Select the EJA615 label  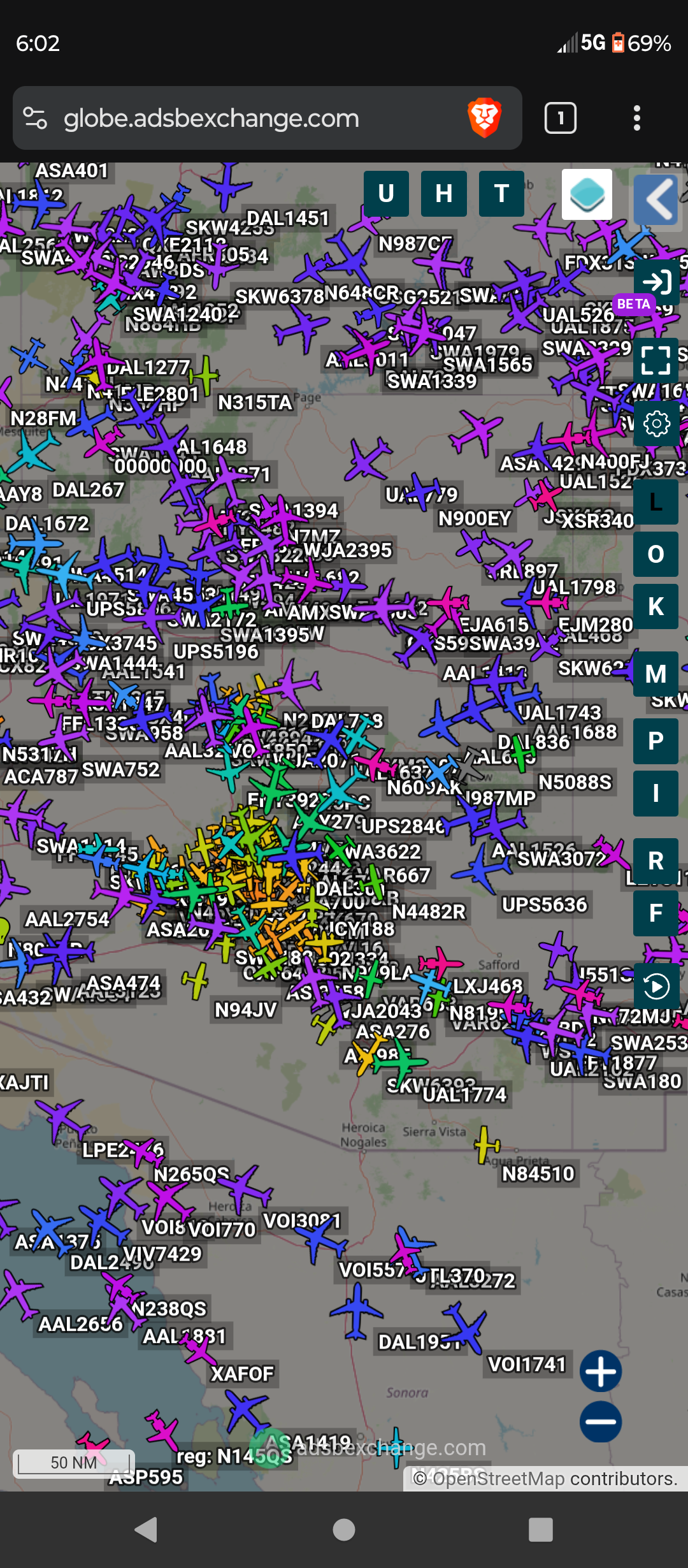494,625
